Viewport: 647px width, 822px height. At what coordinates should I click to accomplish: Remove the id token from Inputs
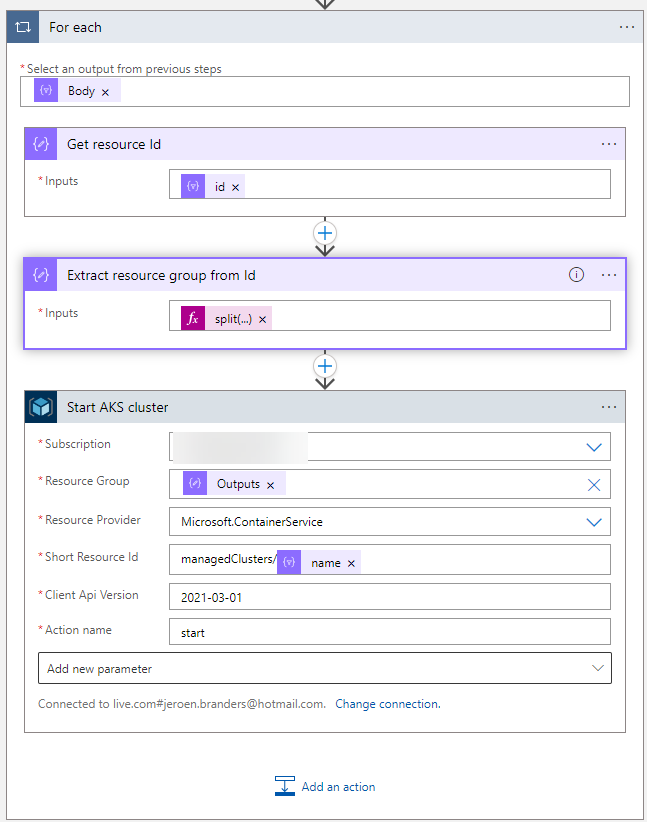click(x=236, y=187)
